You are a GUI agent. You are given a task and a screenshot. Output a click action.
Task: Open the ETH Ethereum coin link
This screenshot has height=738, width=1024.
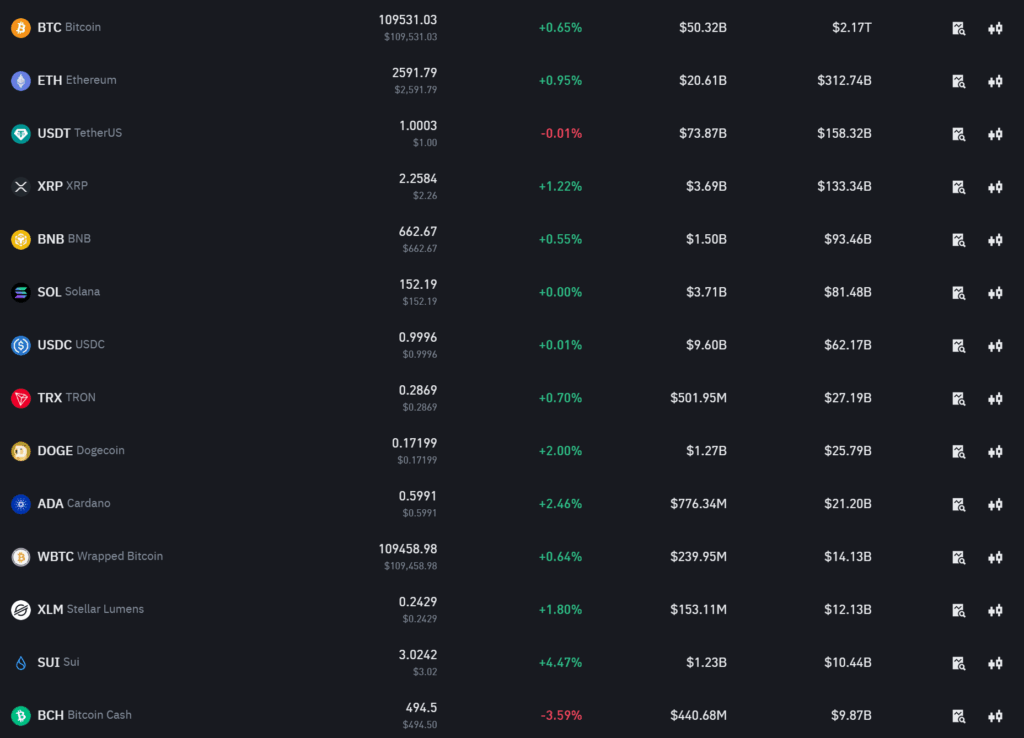coord(76,80)
